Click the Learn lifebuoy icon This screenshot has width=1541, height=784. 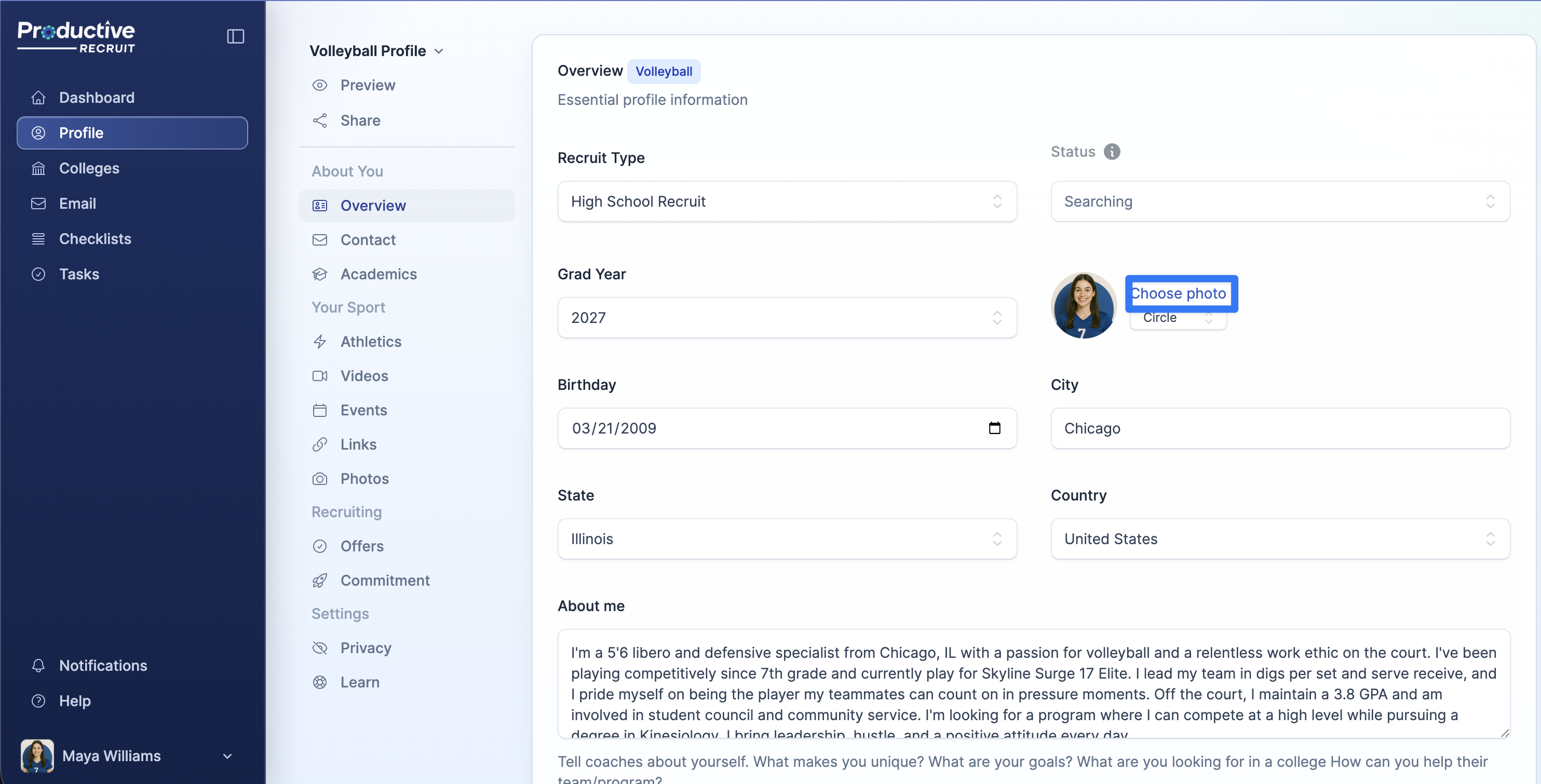[x=319, y=682]
